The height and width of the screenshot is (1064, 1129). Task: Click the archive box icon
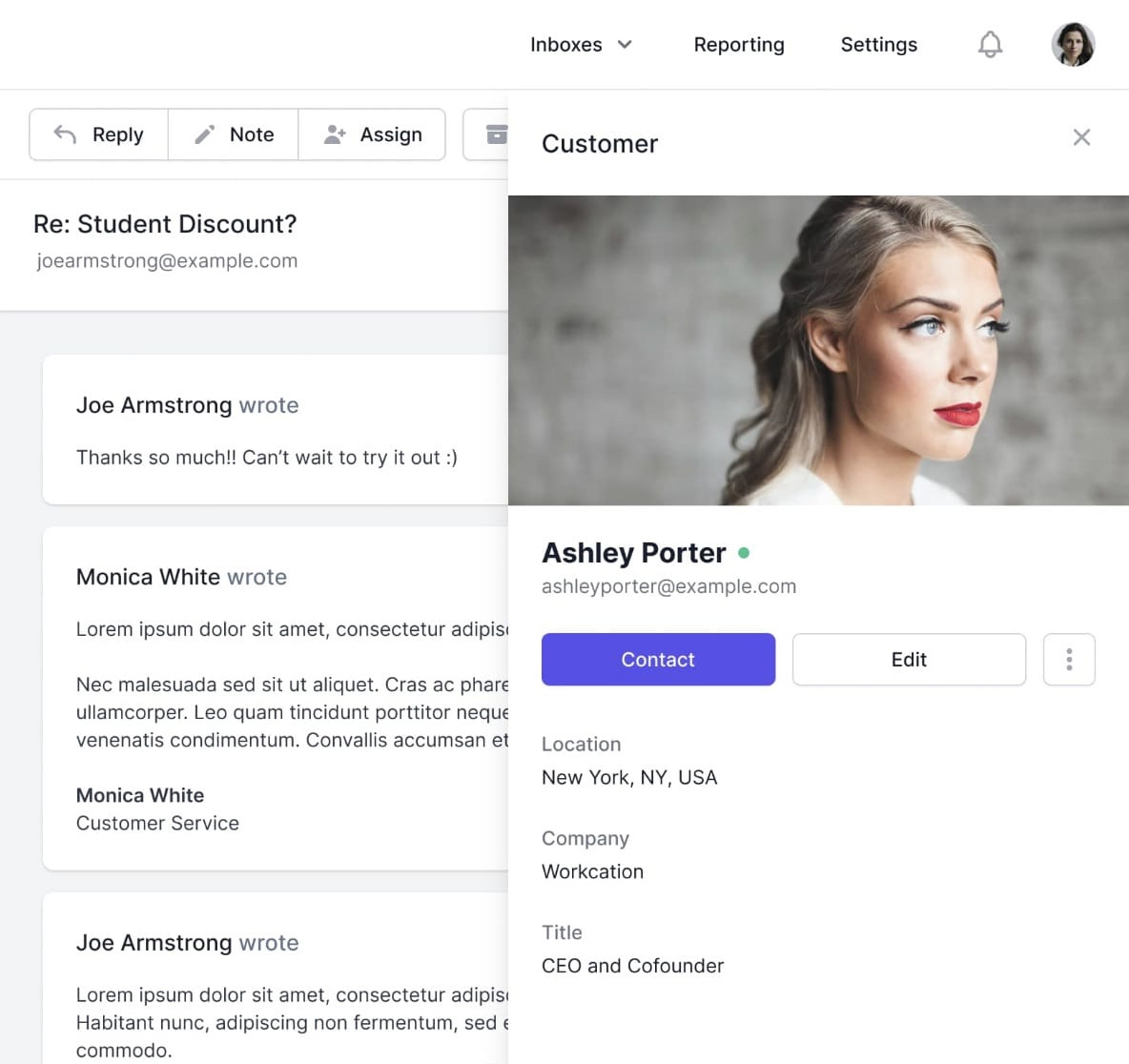tap(495, 134)
